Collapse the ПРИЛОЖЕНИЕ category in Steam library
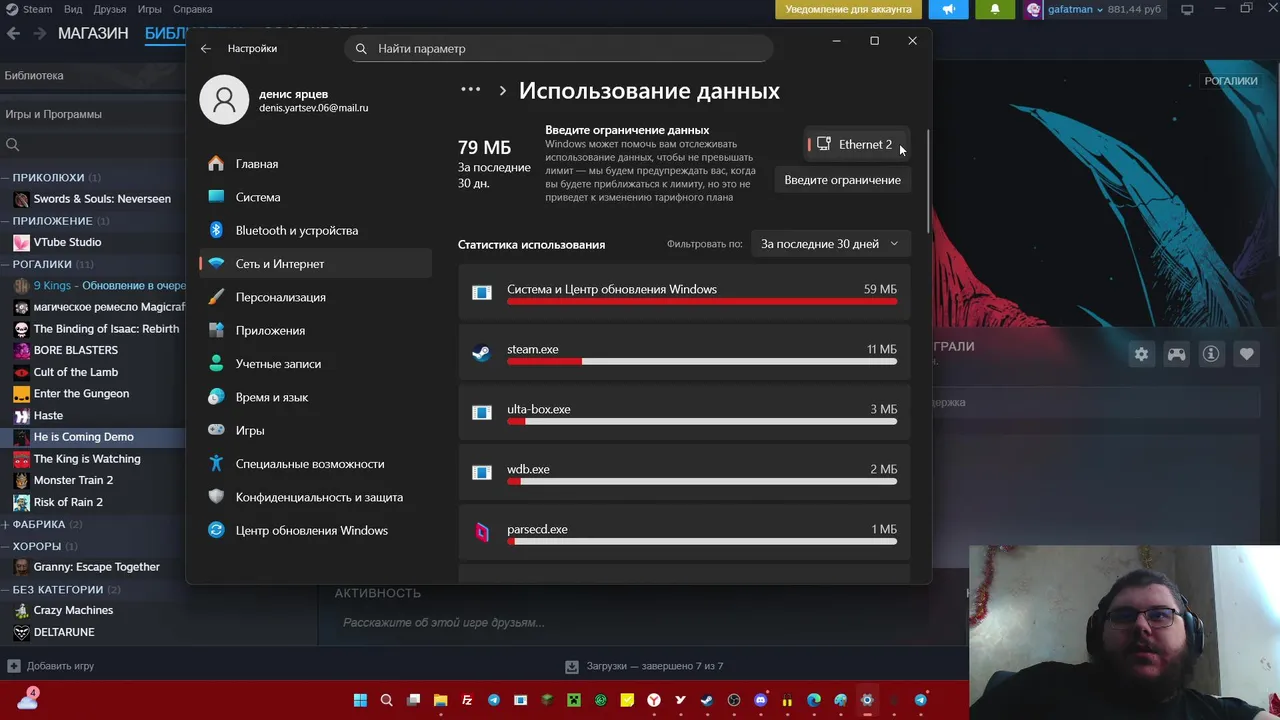Viewport: 1280px width, 720px height. point(6,220)
